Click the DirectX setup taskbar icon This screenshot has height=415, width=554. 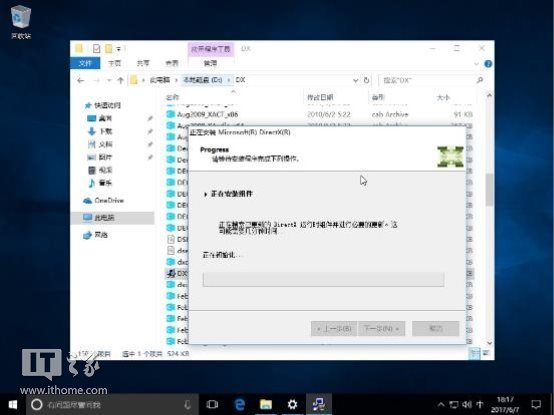(319, 405)
